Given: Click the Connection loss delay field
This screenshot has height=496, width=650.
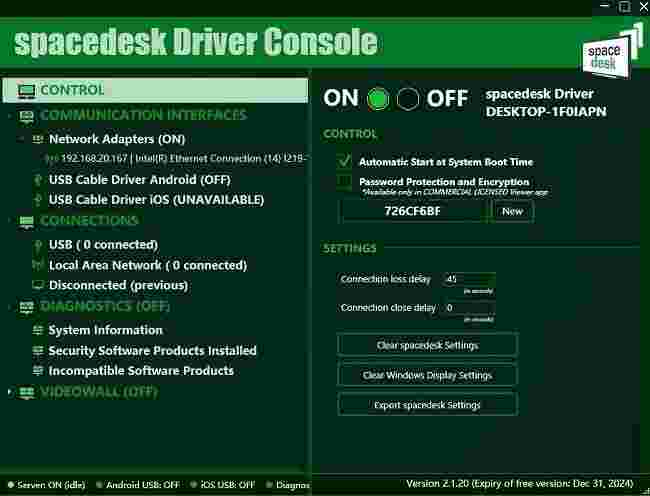Looking at the screenshot, I should coord(469,279).
